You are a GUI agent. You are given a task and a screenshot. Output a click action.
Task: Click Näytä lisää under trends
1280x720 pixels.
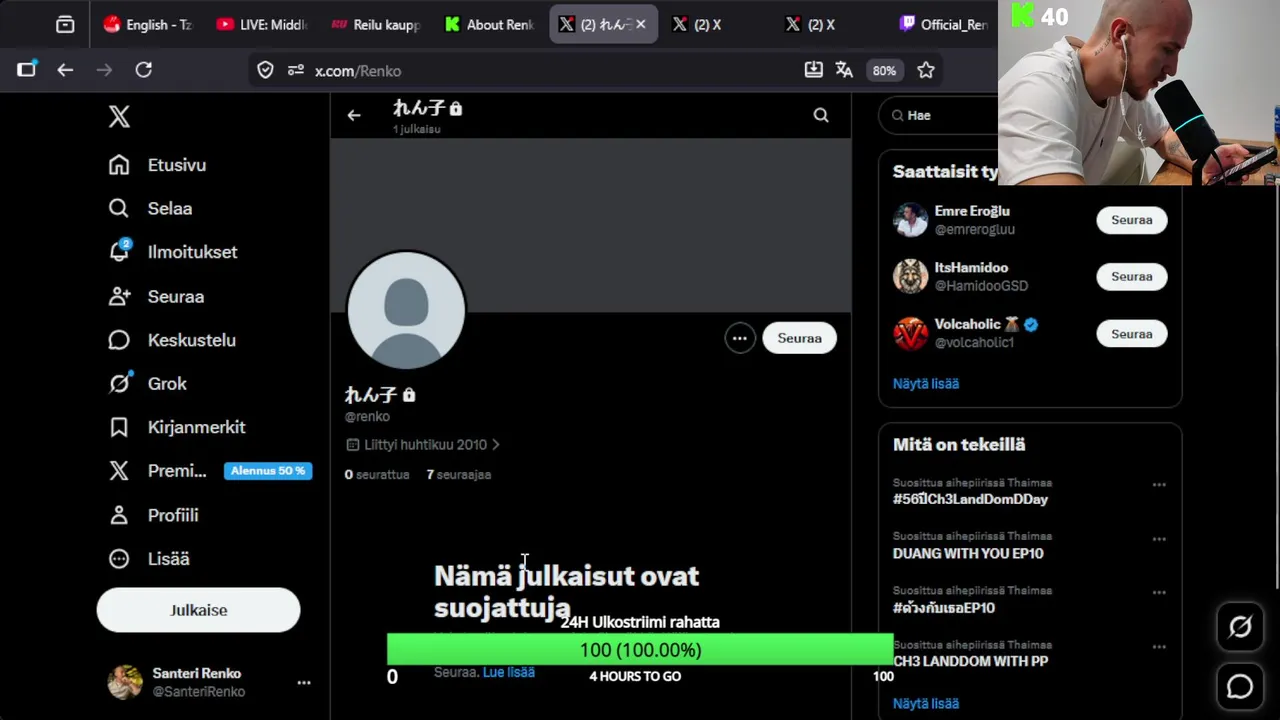926,703
